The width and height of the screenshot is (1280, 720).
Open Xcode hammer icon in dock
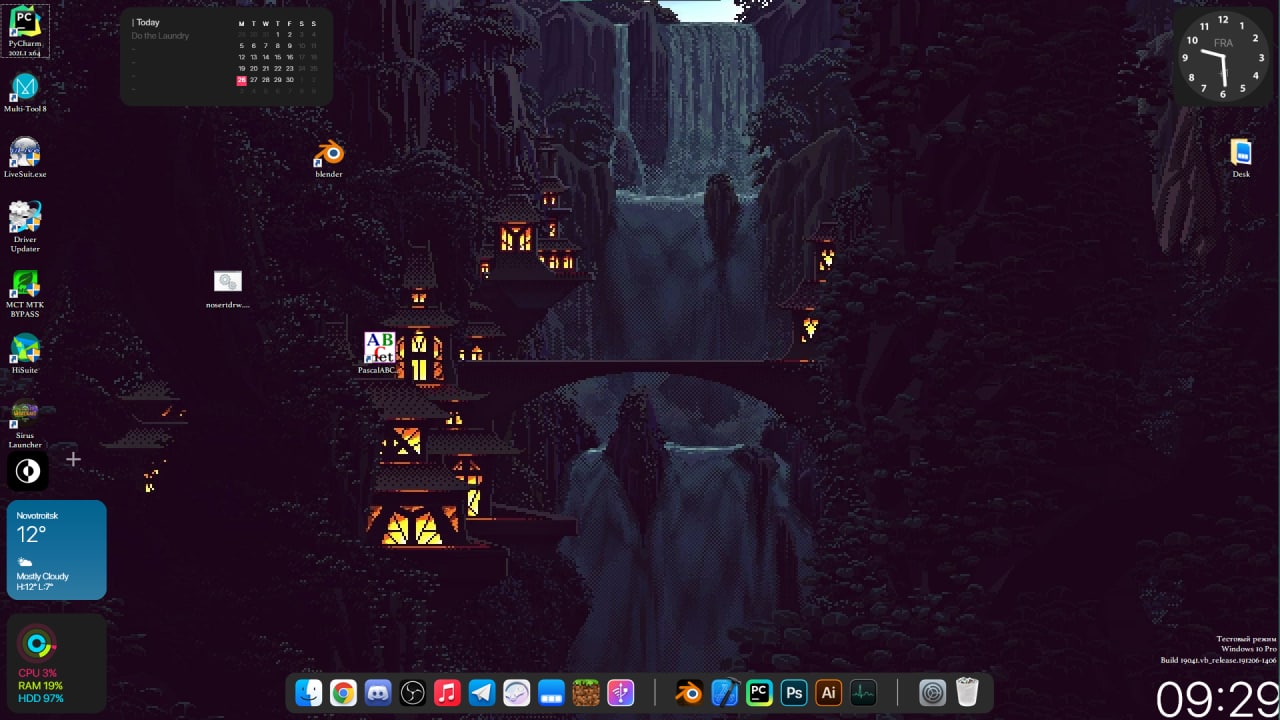pyautogui.click(x=725, y=693)
